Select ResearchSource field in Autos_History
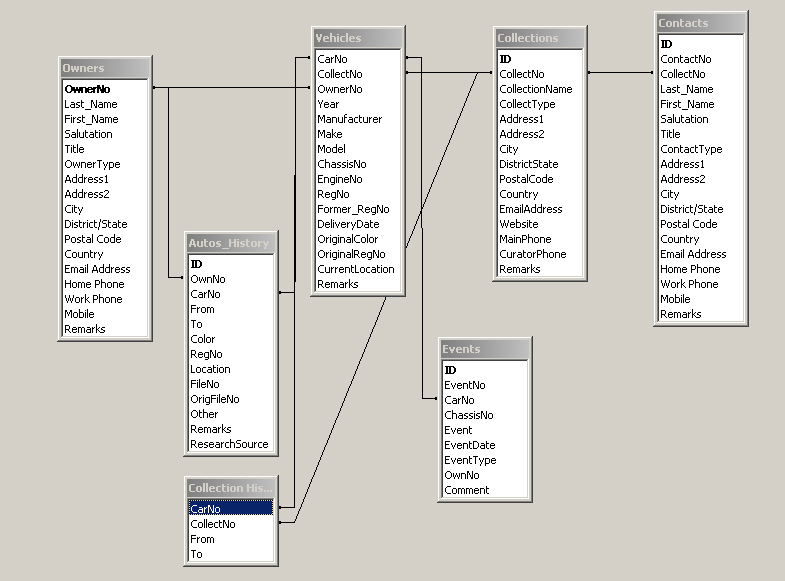Viewport: 785px width, 581px height. click(229, 444)
